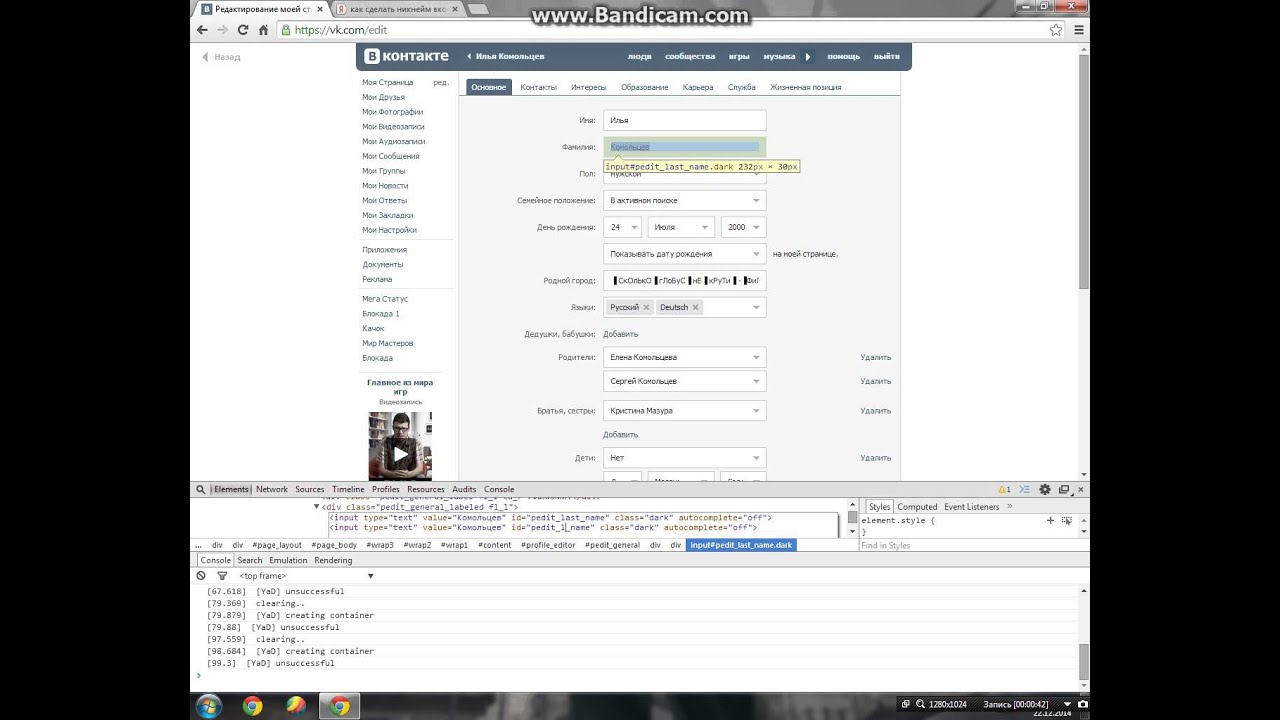Open DevTools Sources tab
The image size is (1280, 720).
pyautogui.click(x=310, y=489)
